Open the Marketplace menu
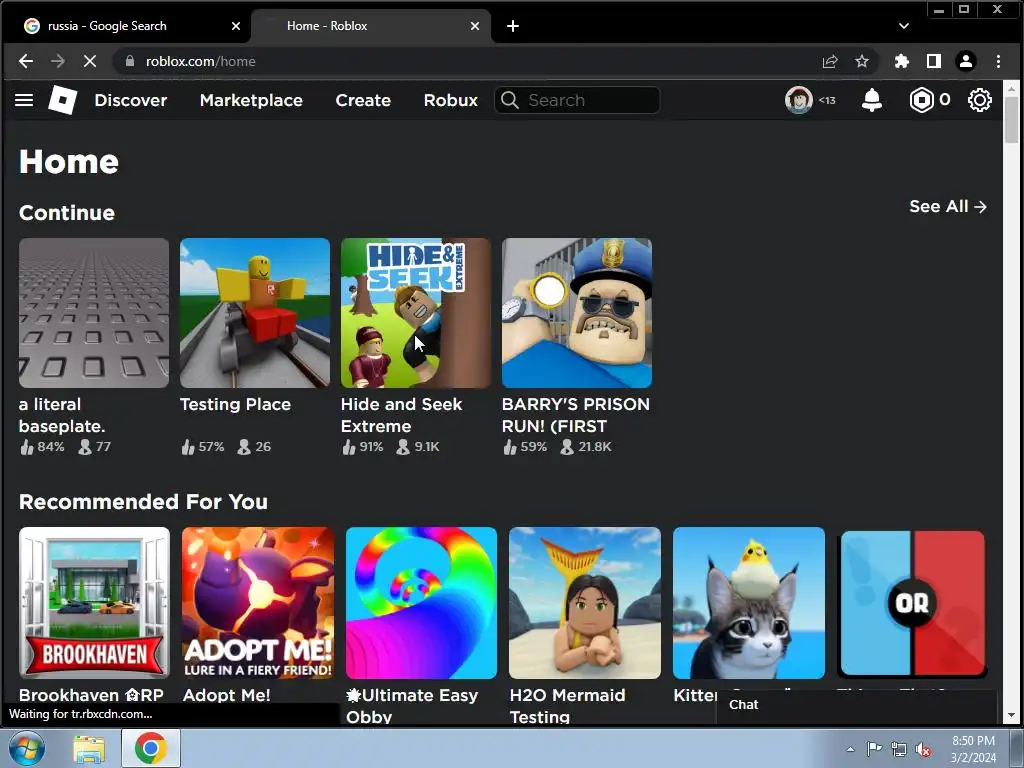The width and height of the screenshot is (1024, 768). [x=251, y=100]
